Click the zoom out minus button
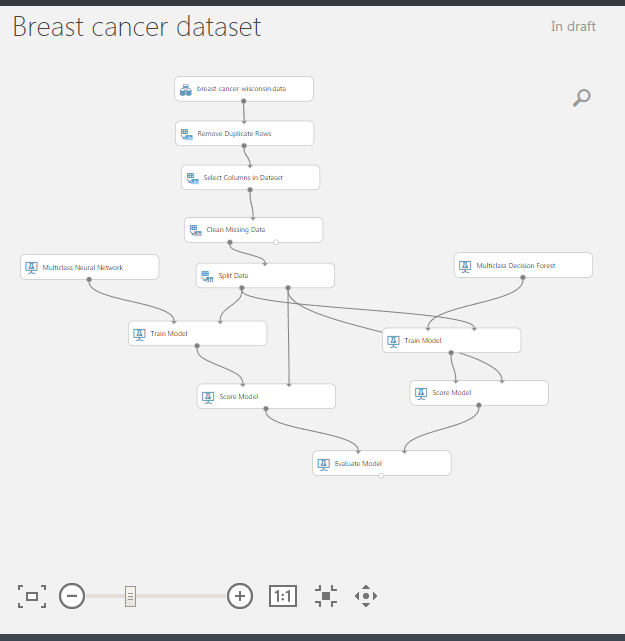Viewport: 625px width, 641px height. (x=72, y=596)
